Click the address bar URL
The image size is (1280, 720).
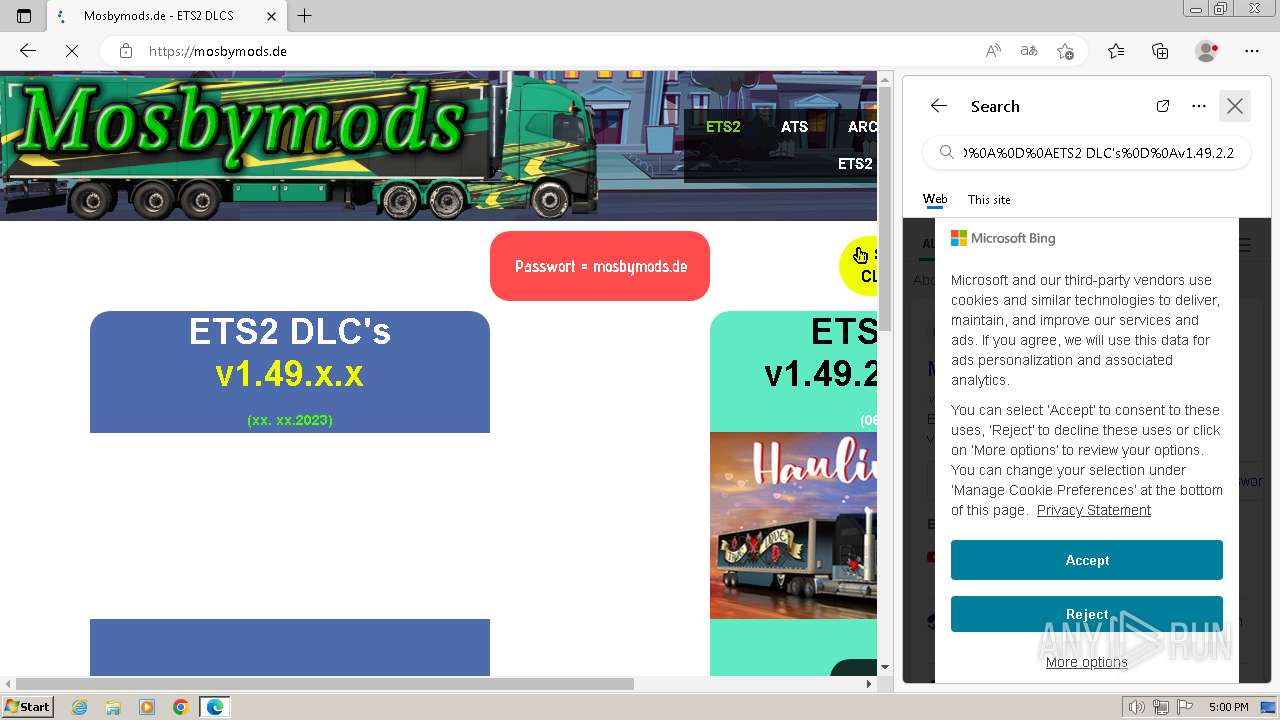pyautogui.click(x=218, y=51)
